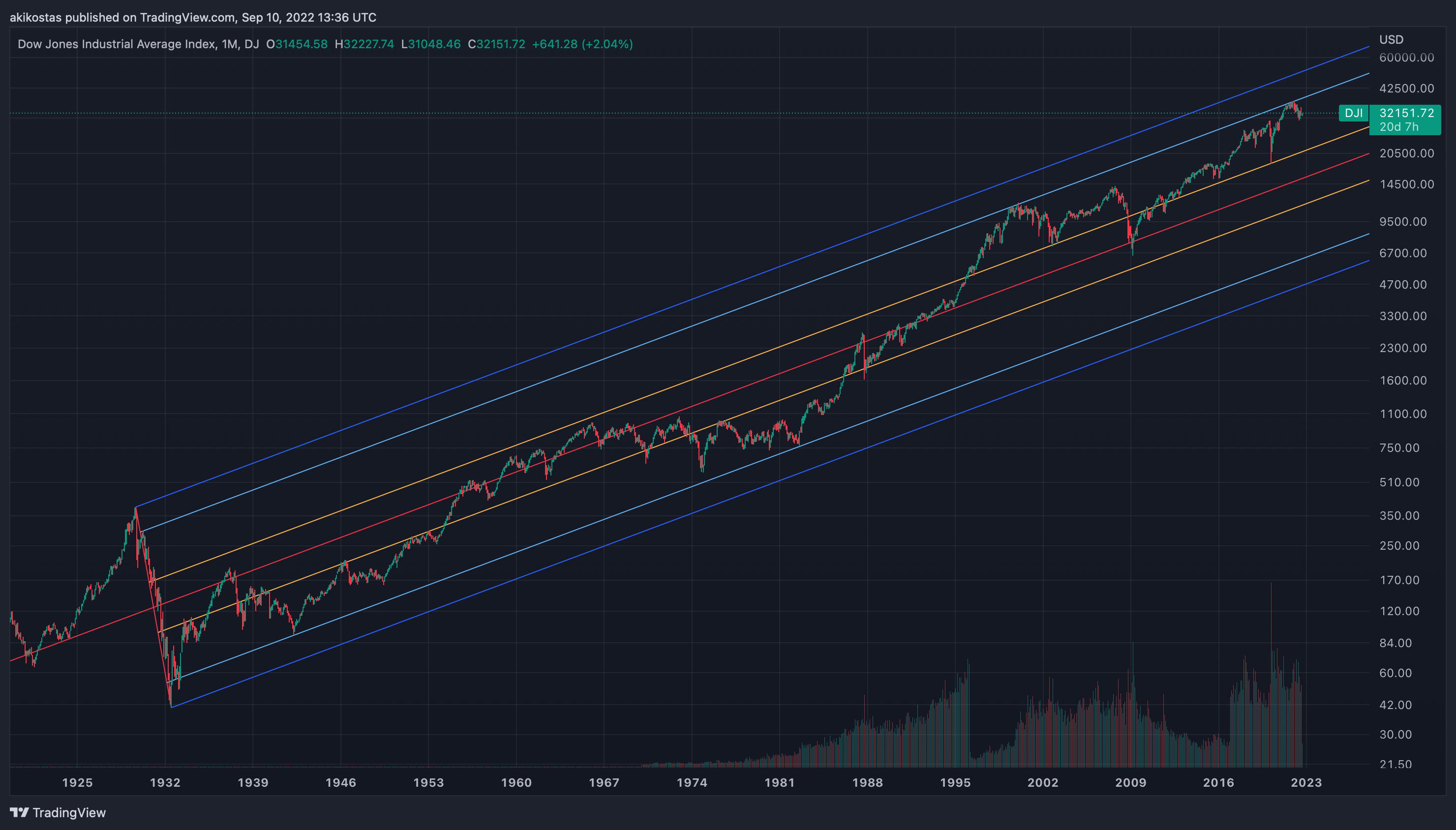Click the 1932 time axis label

(165, 782)
